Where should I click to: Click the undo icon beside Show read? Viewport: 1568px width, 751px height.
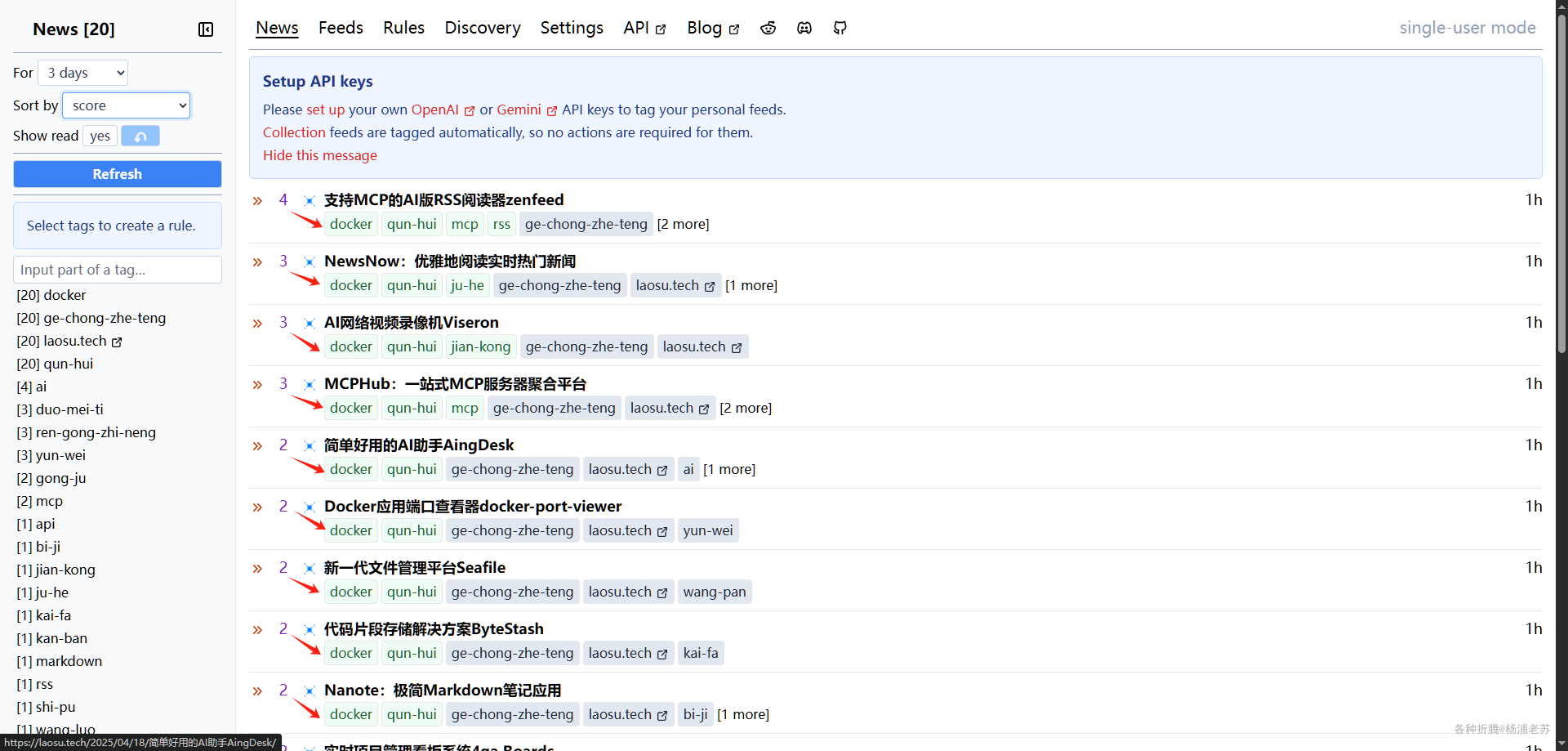pos(140,136)
